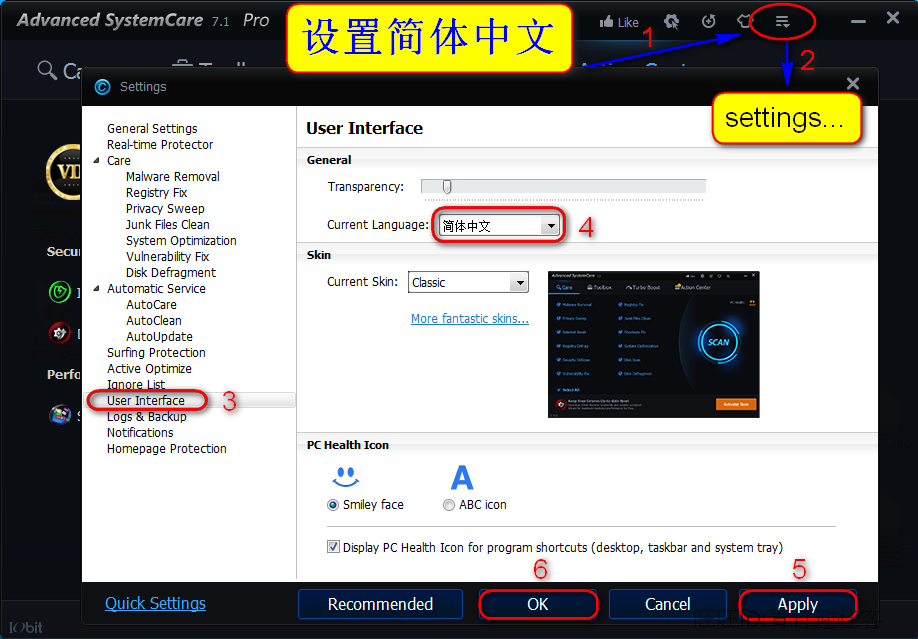Click the green shield icon in main window
Viewport: 918px width, 639px height.
point(60,291)
